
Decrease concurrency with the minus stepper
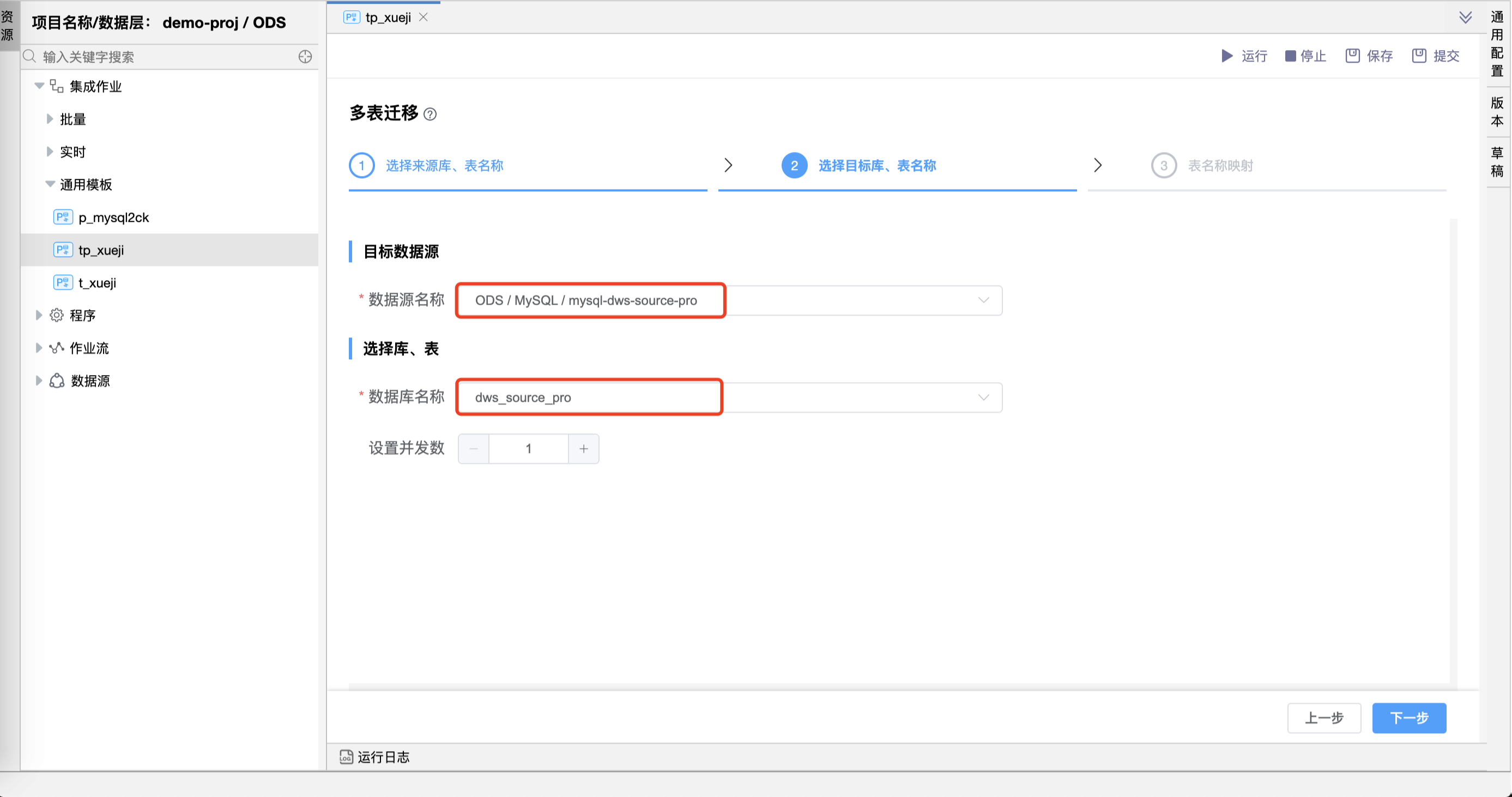click(474, 449)
